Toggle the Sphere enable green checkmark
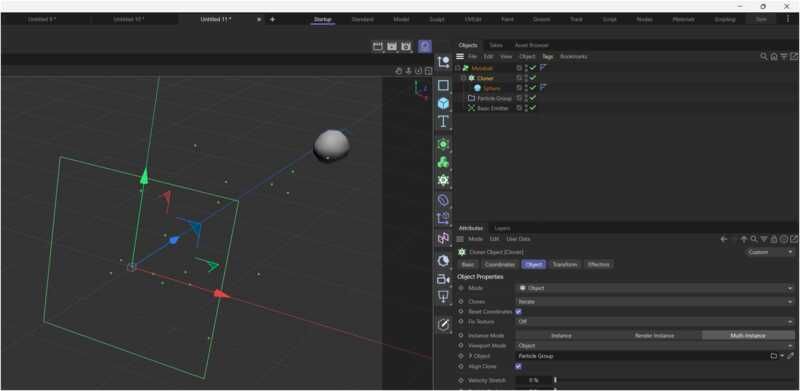The height and width of the screenshot is (391, 800). pyautogui.click(x=533, y=88)
